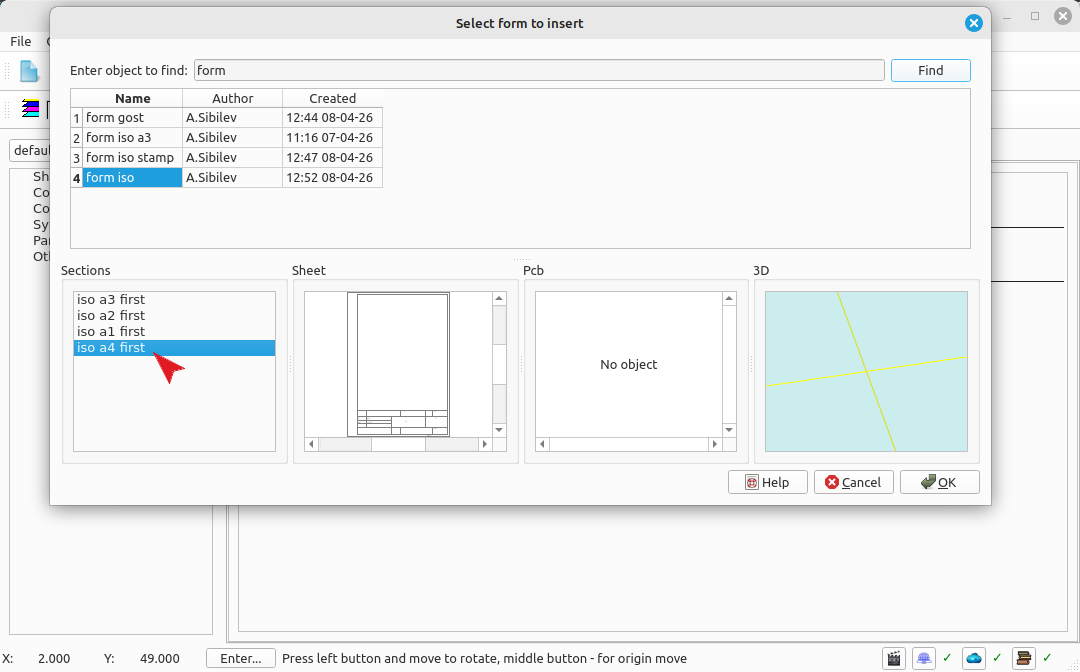The image size is (1080, 672).
Task: Open the 'defaul' dropdown in background window
Action: point(30,151)
